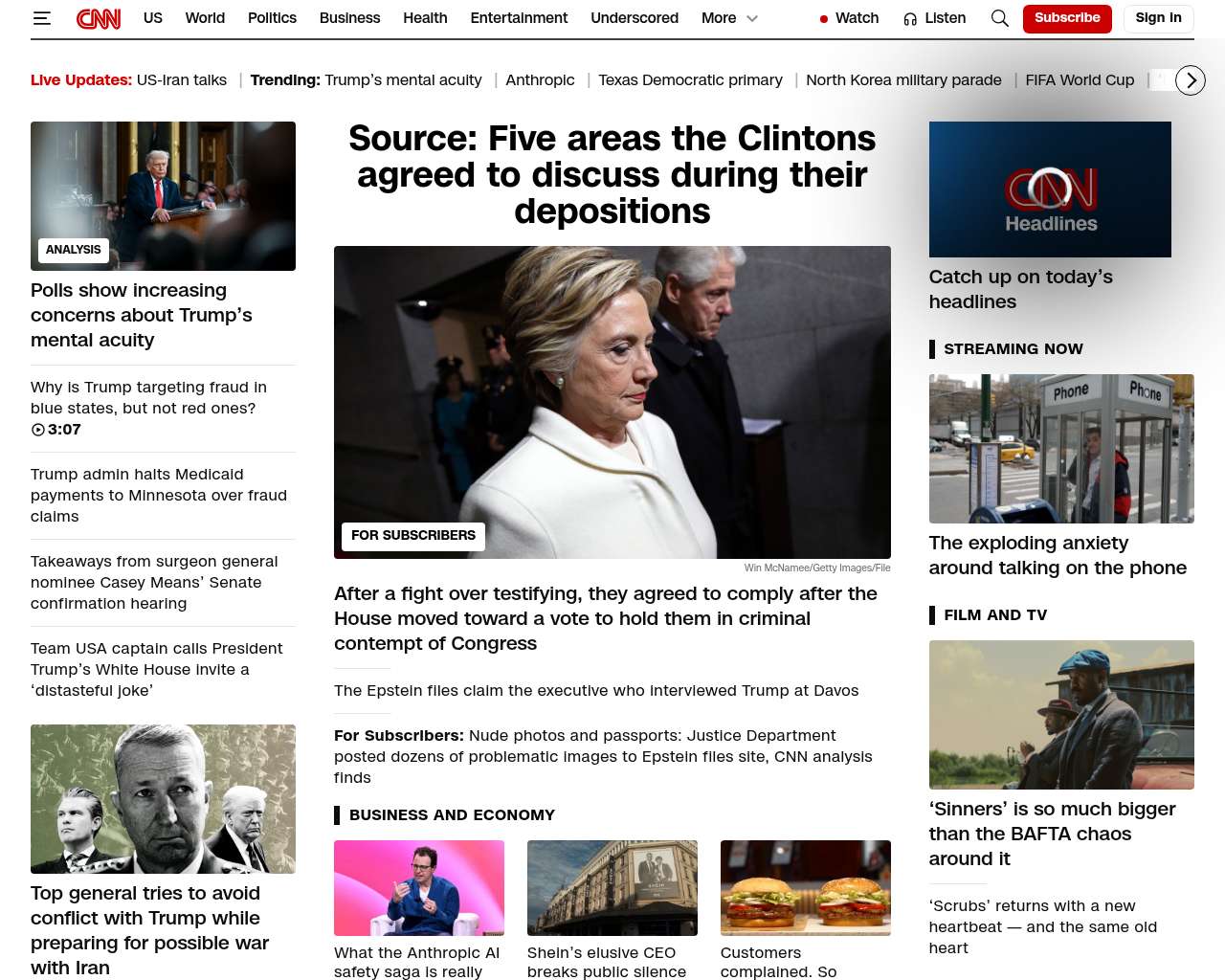The image size is (1225, 980).
Task: Select the Business menu item
Action: 349,18
